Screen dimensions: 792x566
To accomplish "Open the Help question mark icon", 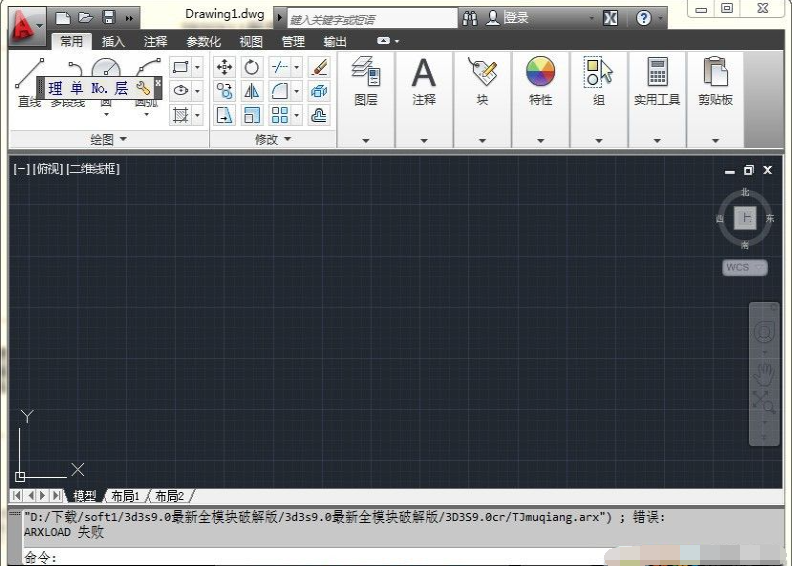I will point(644,19).
